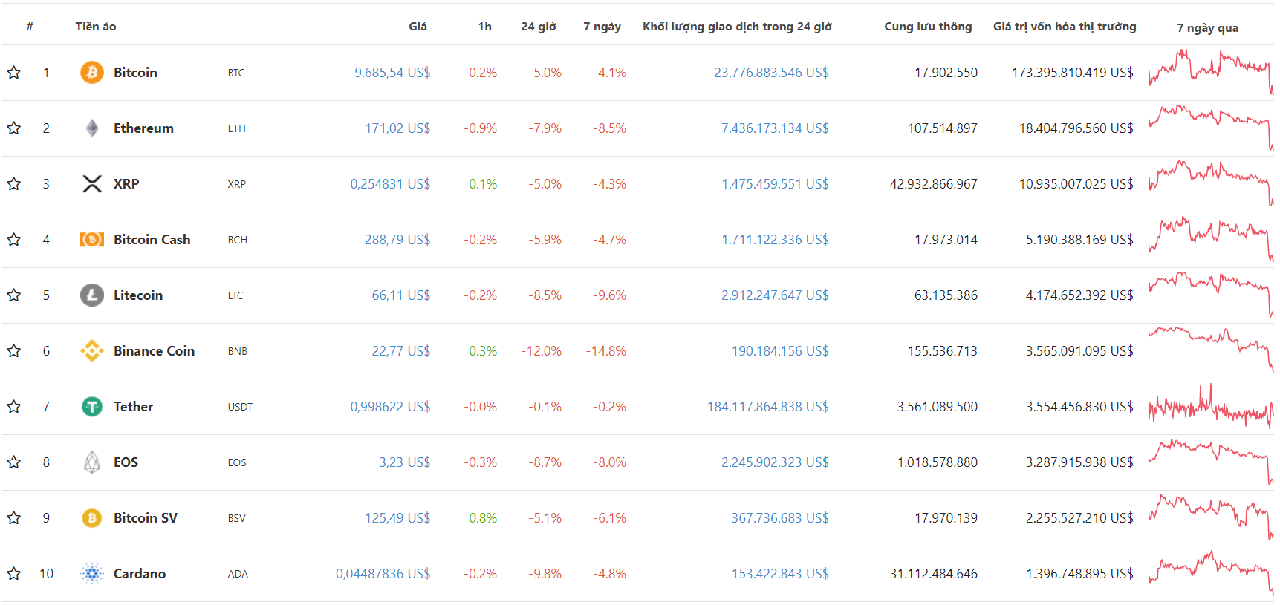Open the Bitcoin coin page link

135,73
